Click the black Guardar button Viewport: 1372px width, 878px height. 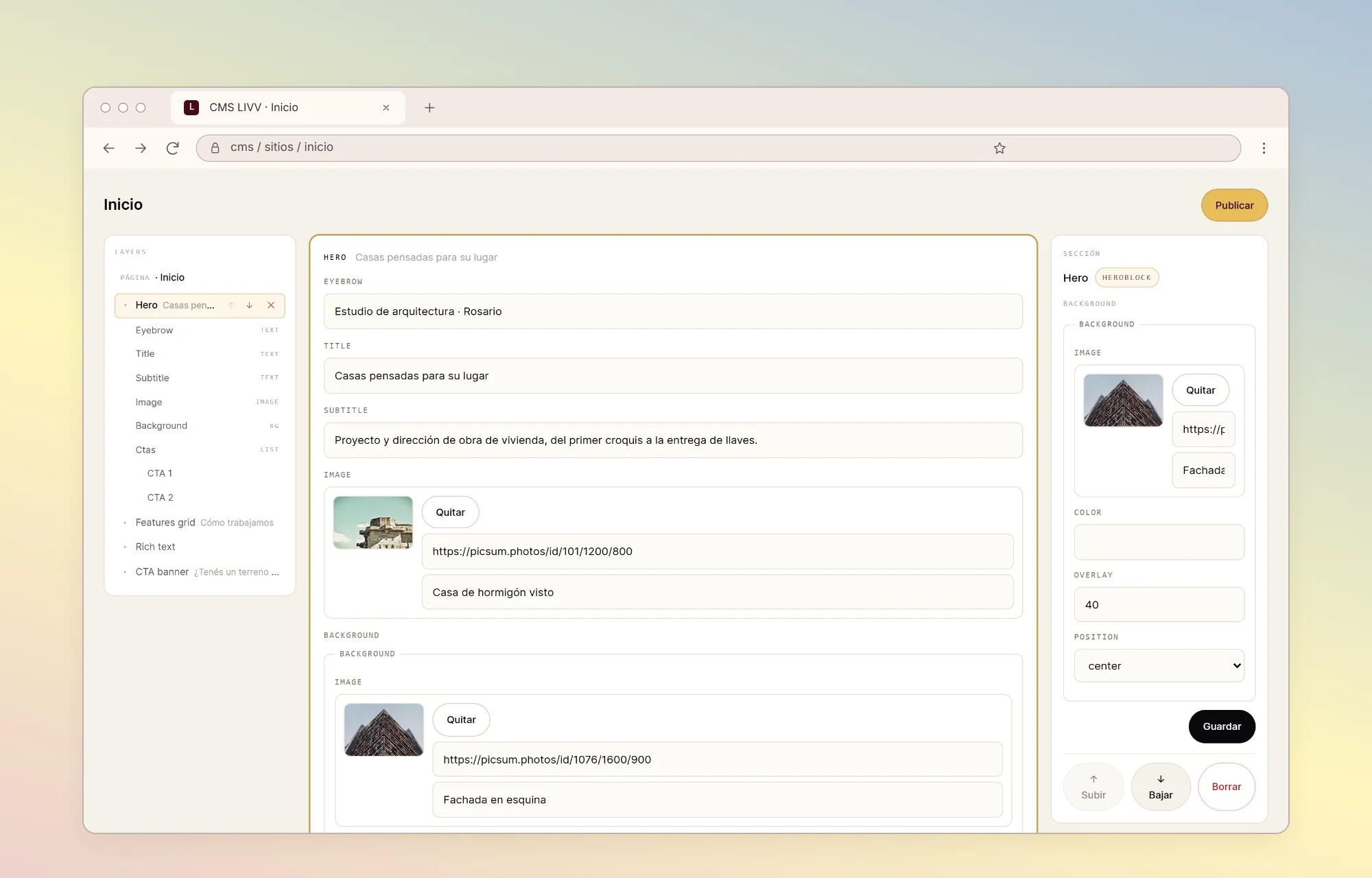pos(1222,726)
